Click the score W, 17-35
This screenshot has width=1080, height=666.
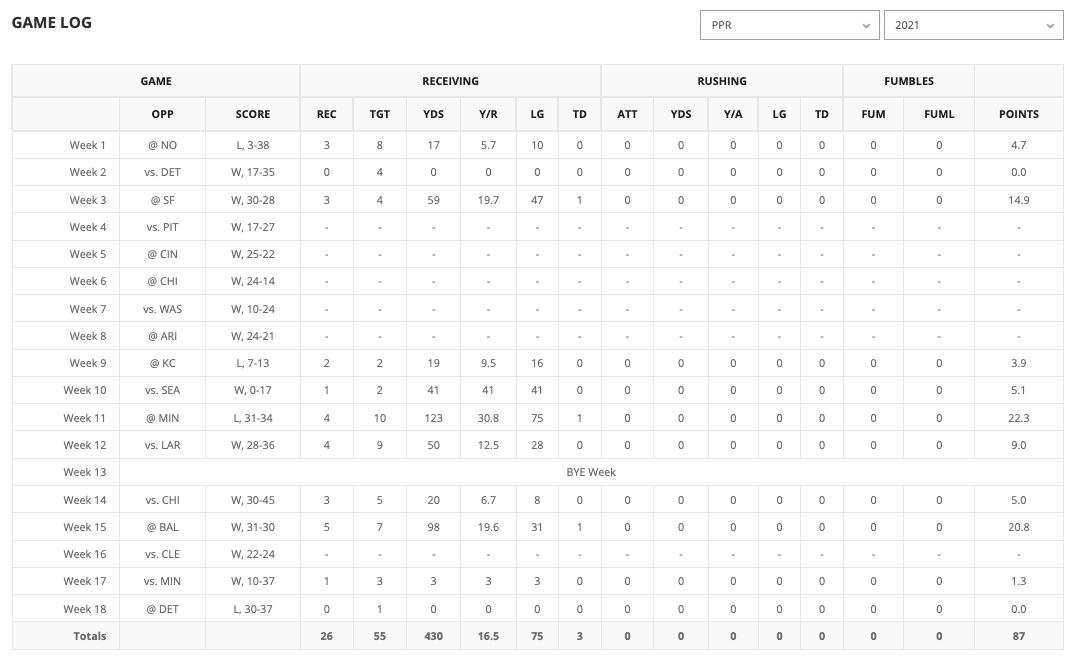pyautogui.click(x=253, y=172)
